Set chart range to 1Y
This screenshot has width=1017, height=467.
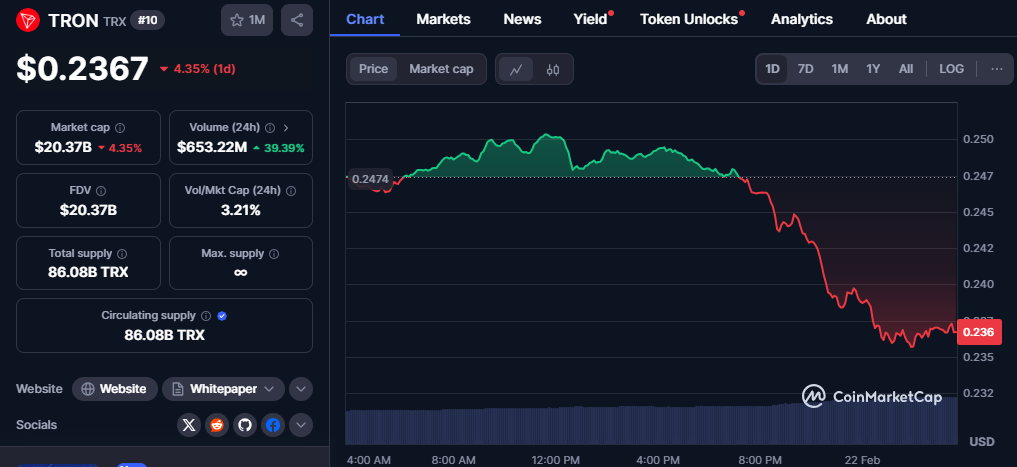click(873, 69)
